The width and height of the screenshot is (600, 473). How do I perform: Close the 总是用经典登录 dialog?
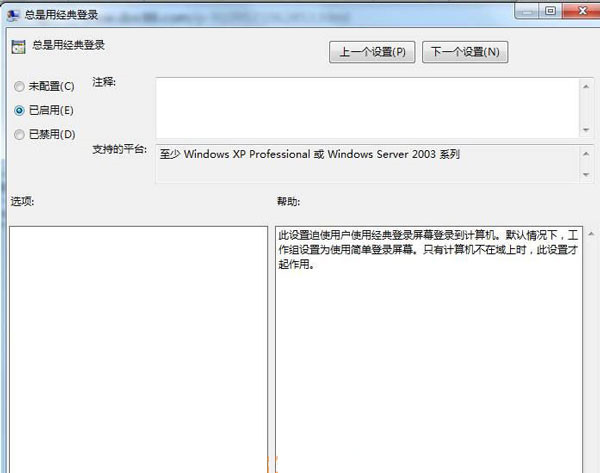582,11
